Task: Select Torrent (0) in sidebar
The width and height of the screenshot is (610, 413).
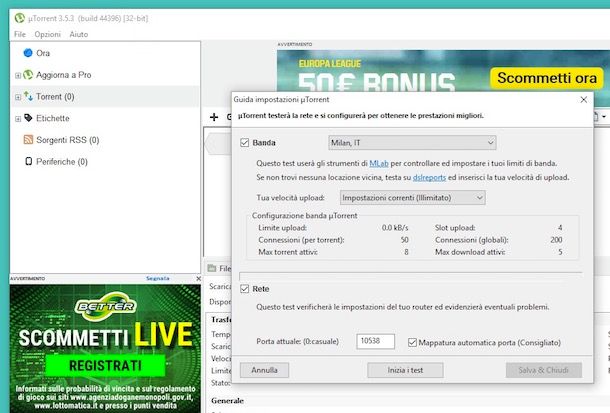Action: pos(55,96)
